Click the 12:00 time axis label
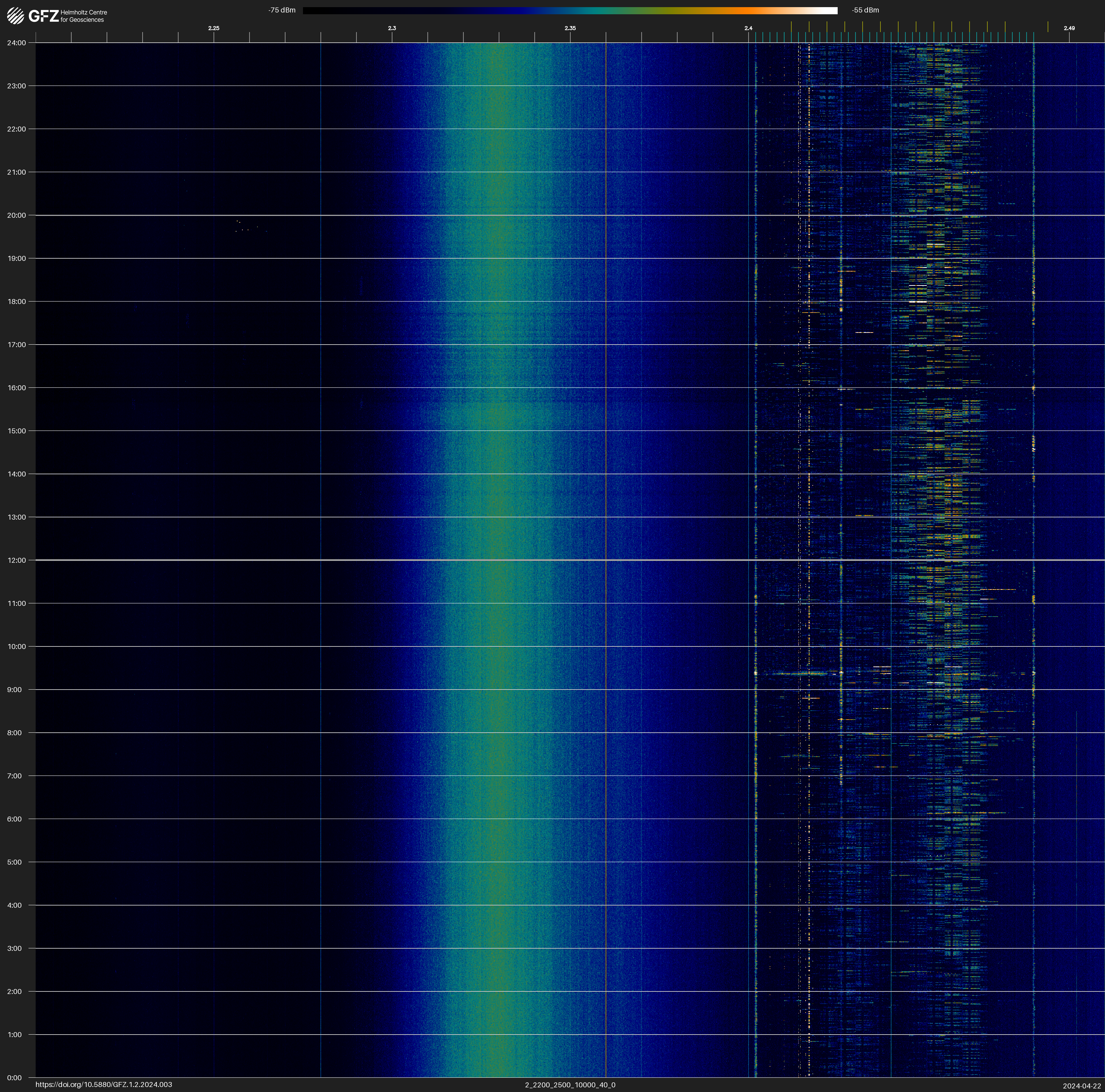1105x1092 pixels. pyautogui.click(x=17, y=560)
